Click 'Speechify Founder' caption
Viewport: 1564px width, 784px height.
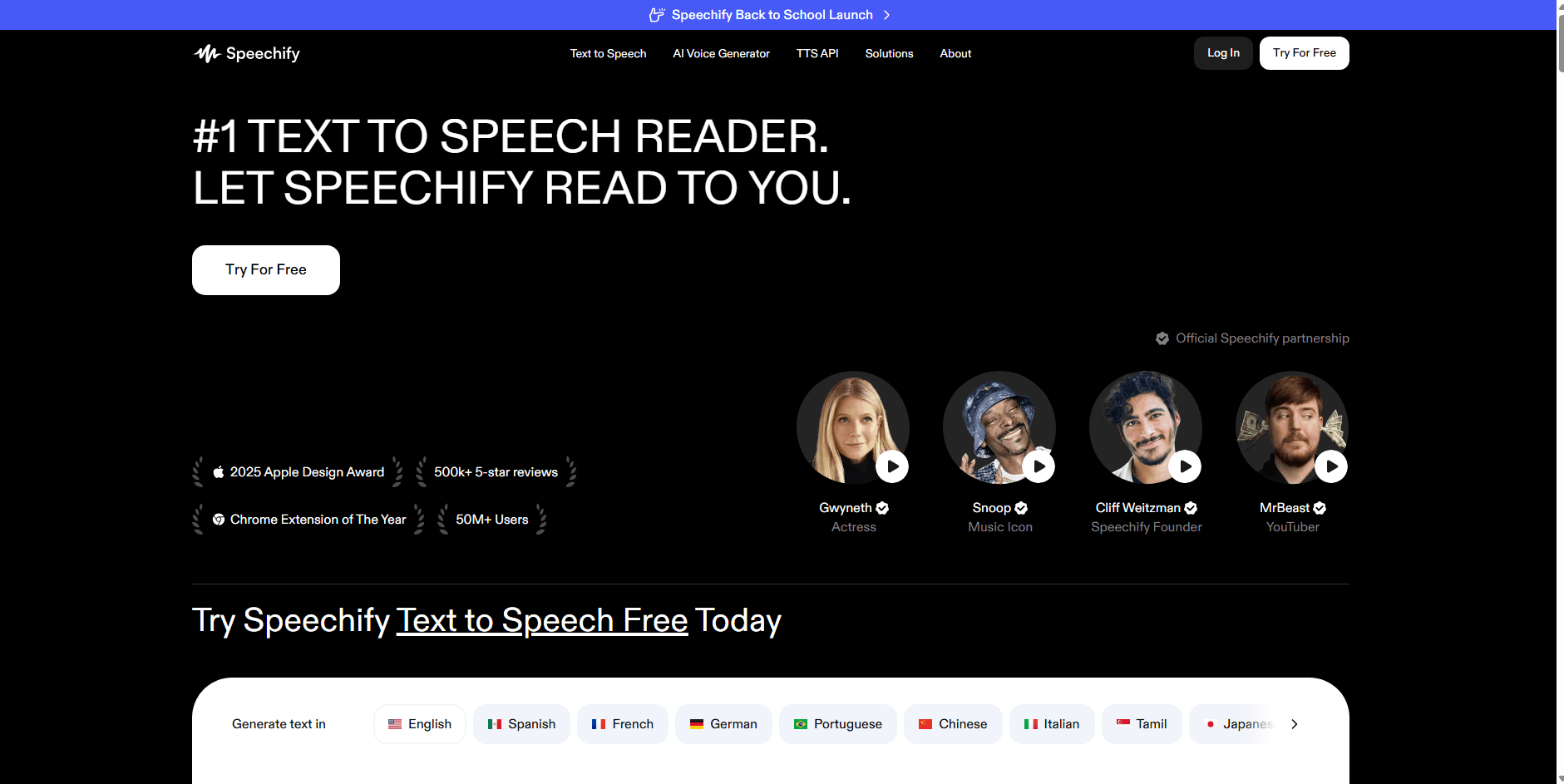(1146, 527)
